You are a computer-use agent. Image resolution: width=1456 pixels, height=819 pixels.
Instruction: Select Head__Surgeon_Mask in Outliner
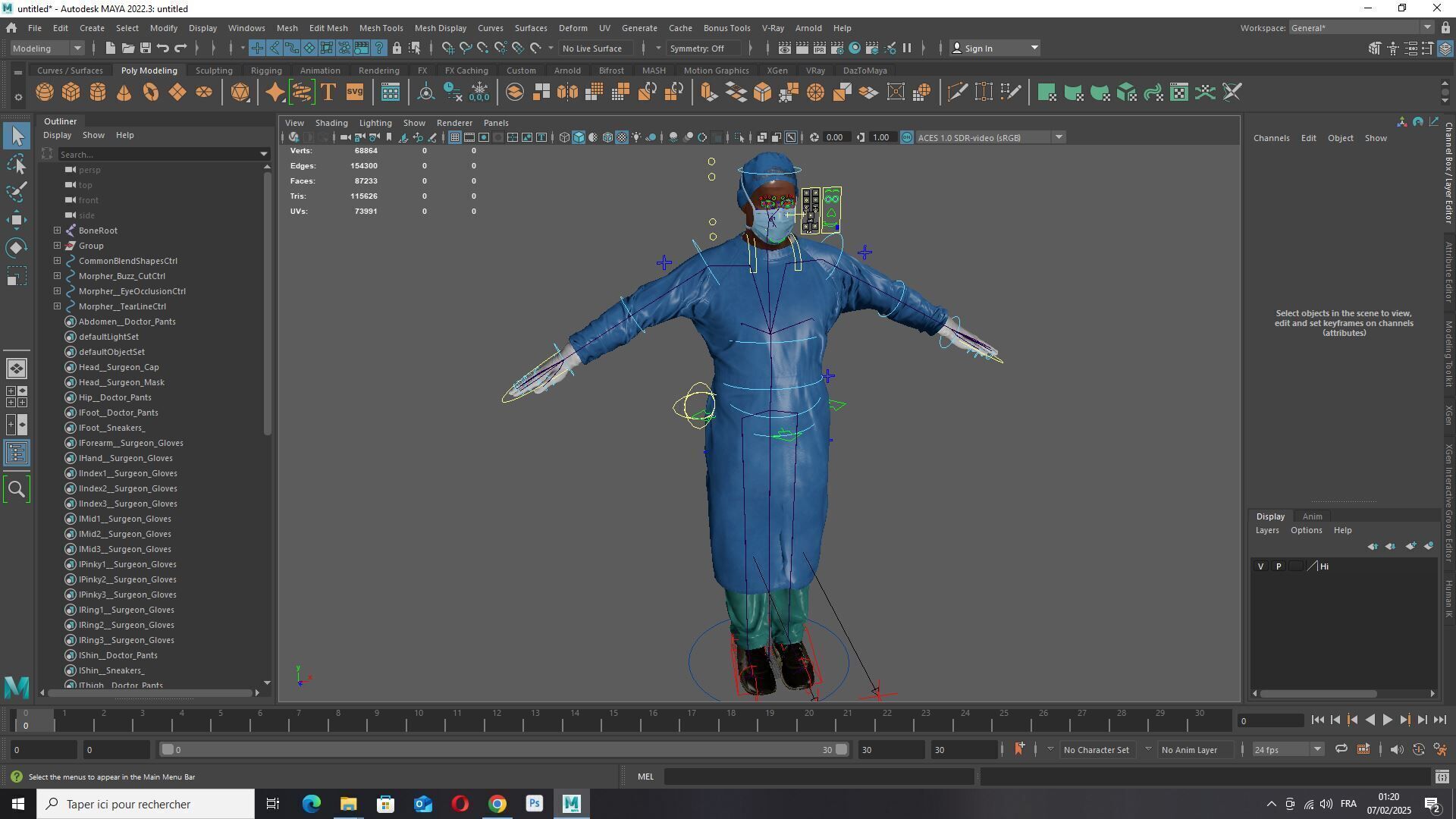tap(121, 382)
